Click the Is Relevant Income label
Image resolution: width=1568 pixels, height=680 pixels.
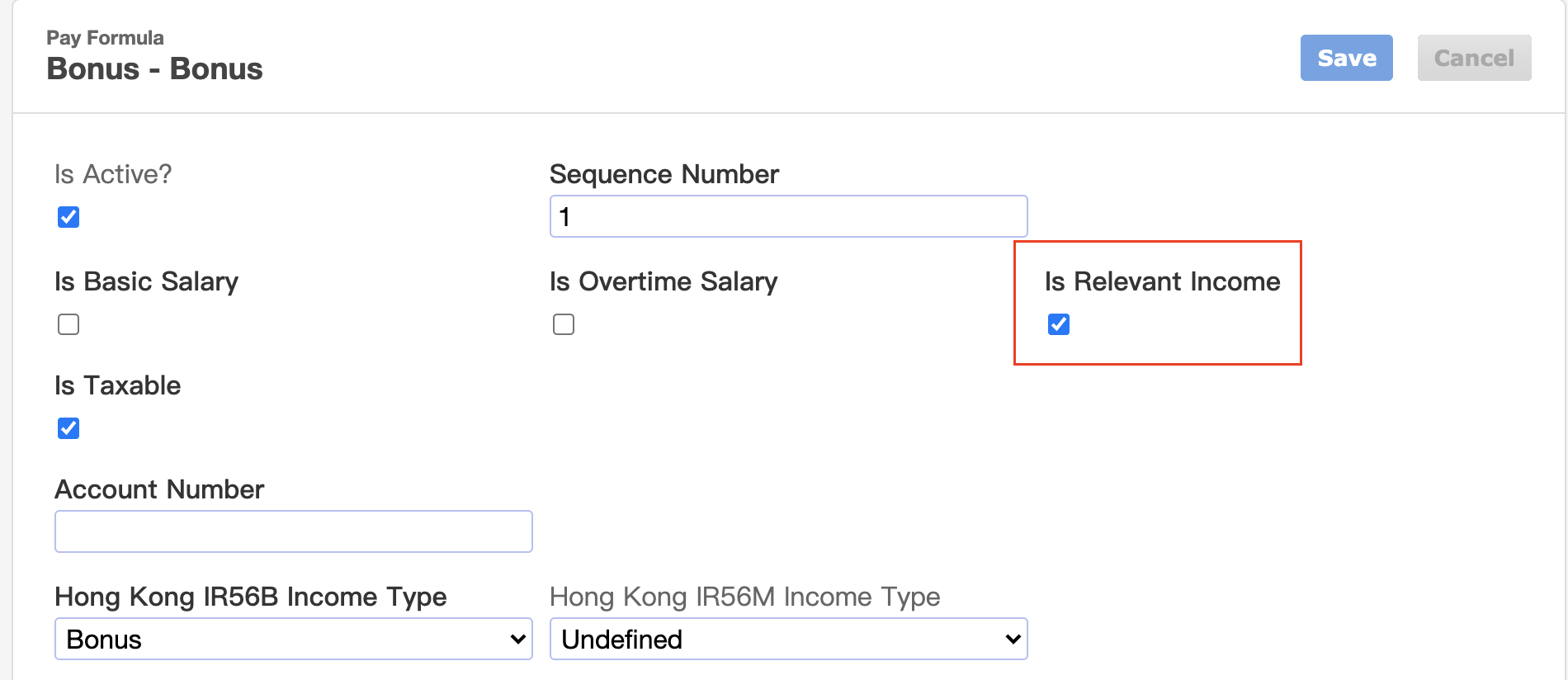tap(1162, 281)
